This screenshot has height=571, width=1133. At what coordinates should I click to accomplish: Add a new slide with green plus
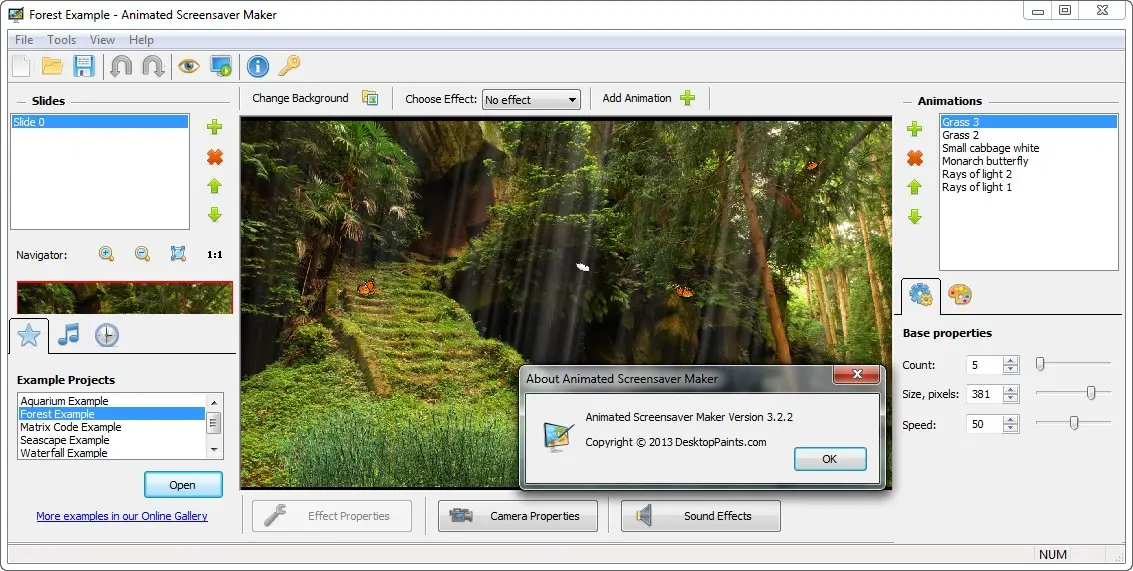pyautogui.click(x=215, y=127)
